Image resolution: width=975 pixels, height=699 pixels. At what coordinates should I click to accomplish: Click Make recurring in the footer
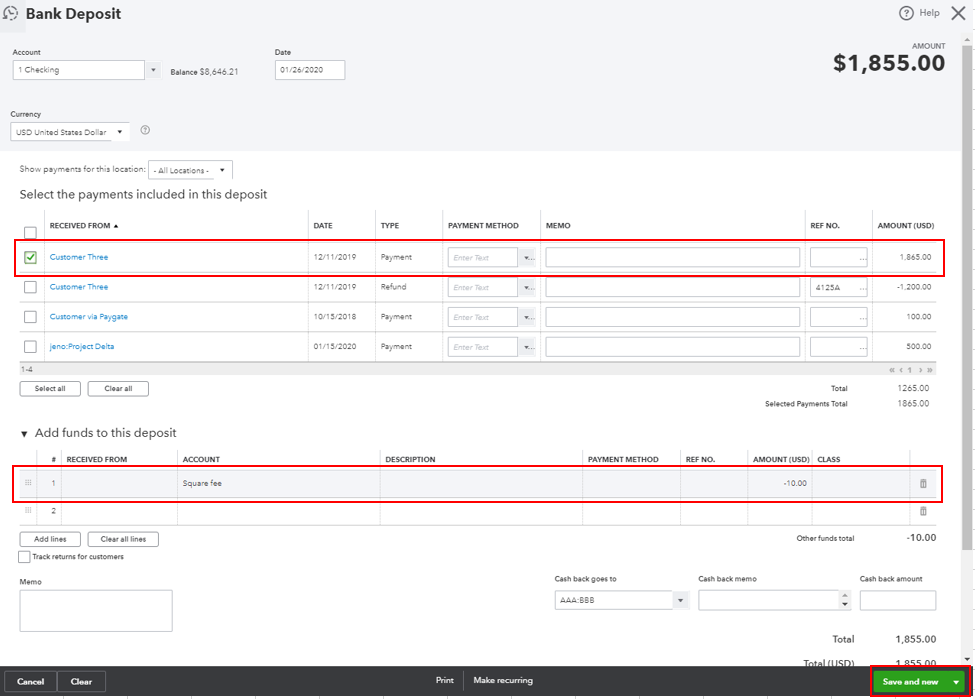point(503,680)
